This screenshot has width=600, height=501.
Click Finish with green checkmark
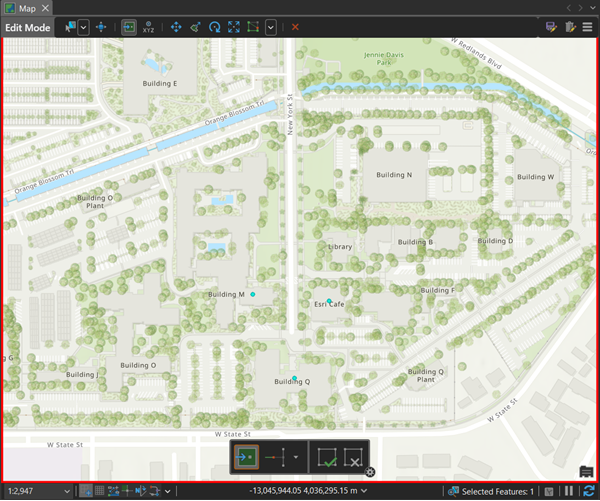327,457
